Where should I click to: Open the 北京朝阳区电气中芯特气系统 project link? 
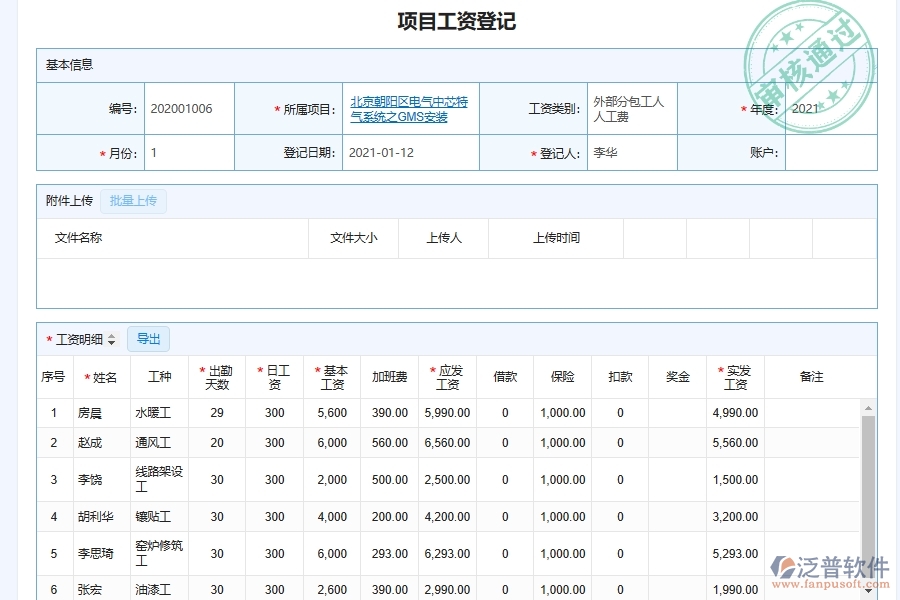pyautogui.click(x=409, y=109)
